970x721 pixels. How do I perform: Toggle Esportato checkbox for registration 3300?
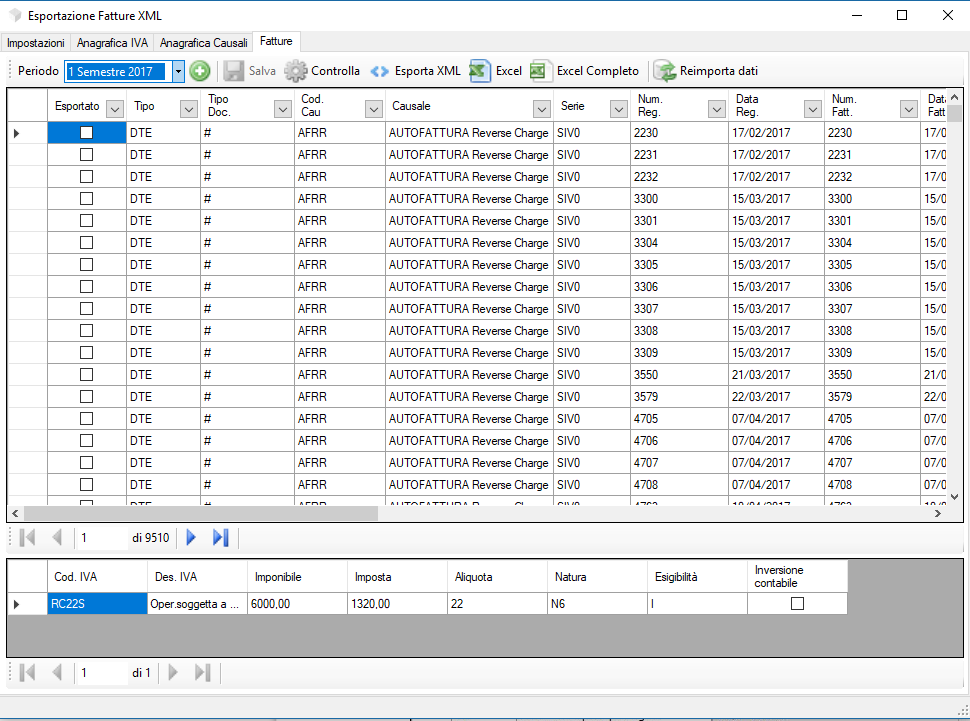coord(87,199)
